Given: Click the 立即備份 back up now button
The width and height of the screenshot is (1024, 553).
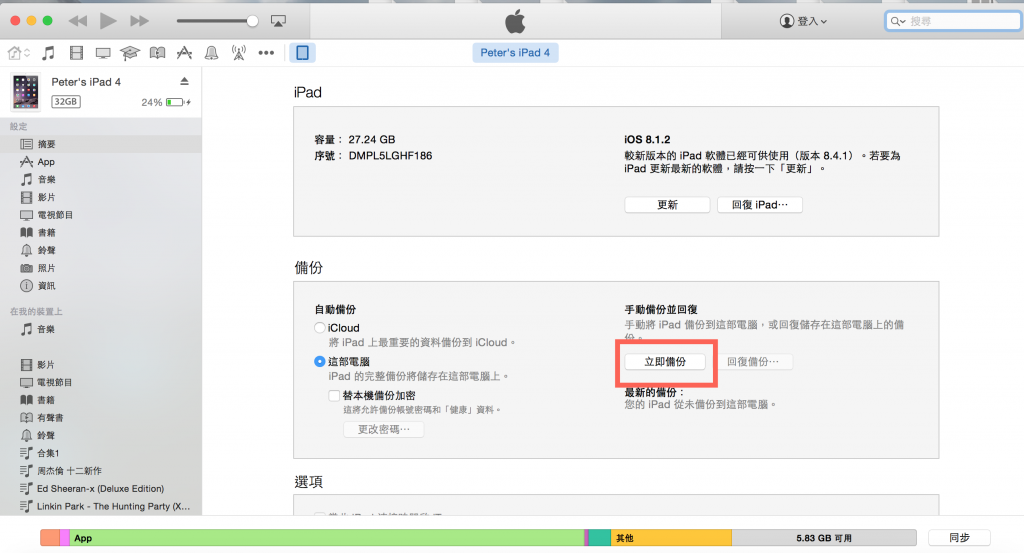Looking at the screenshot, I should 665,362.
